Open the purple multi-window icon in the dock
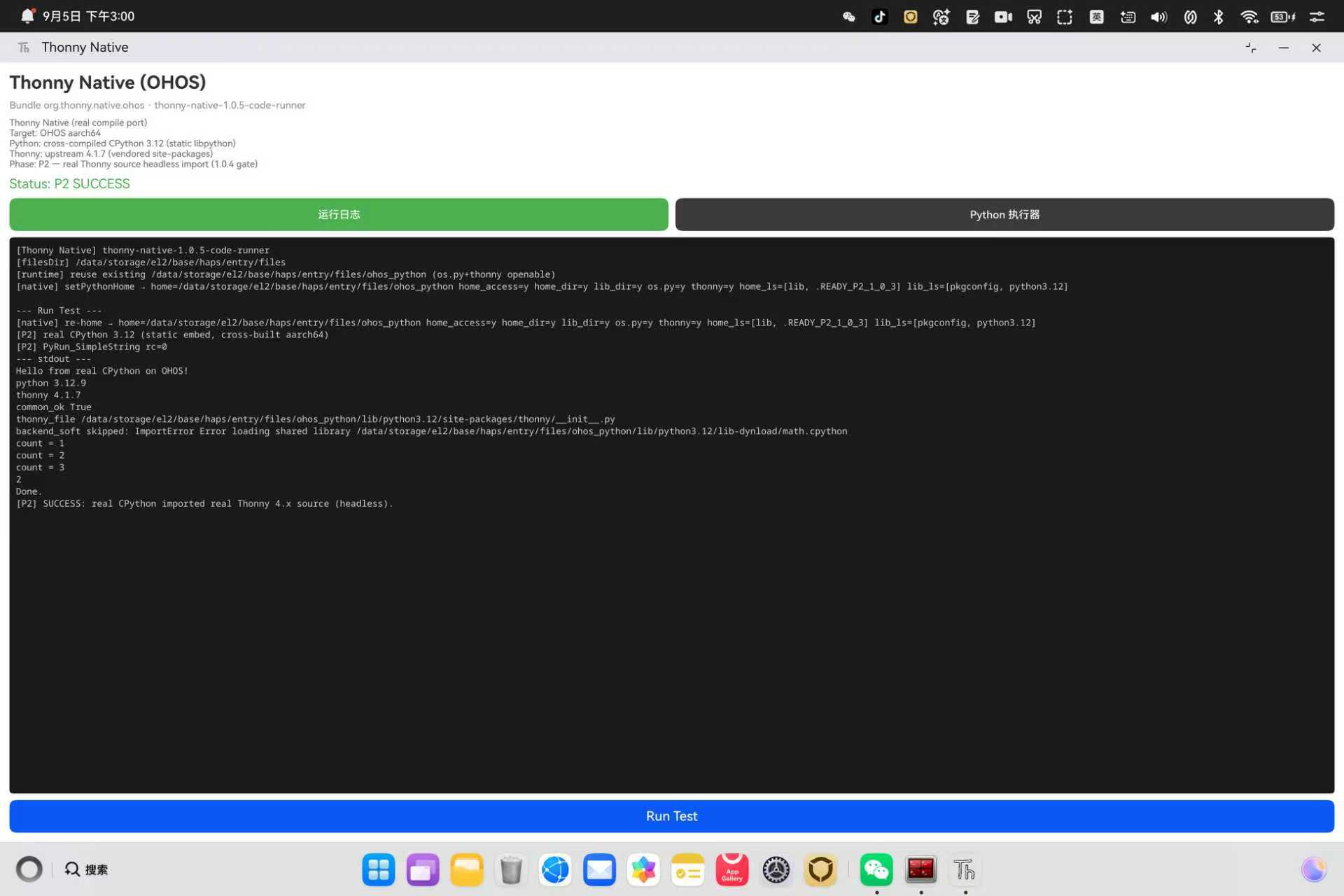The height and width of the screenshot is (896, 1344). pos(423,870)
